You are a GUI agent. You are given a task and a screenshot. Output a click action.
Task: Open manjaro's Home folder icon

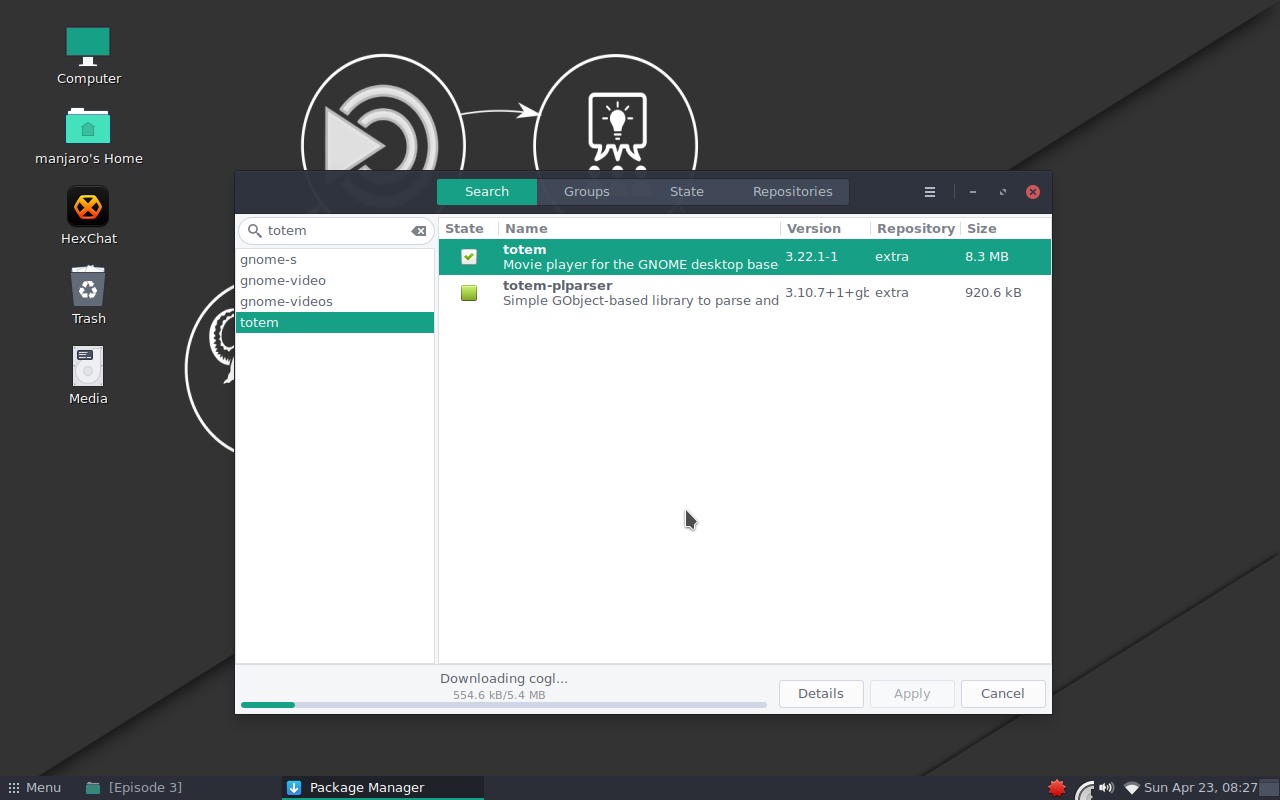click(x=88, y=127)
